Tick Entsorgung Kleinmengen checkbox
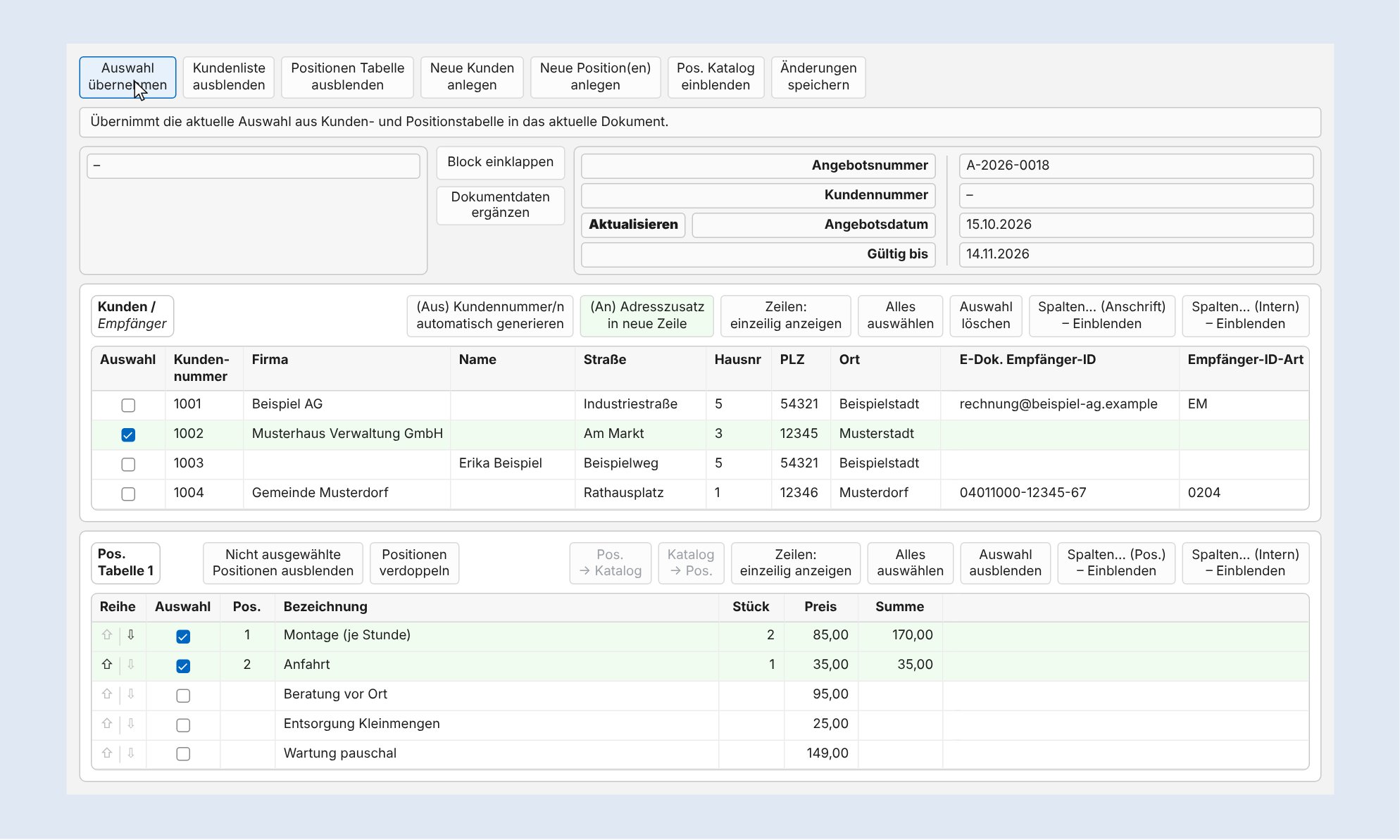Screen dimensions: 1400x840 (x=183, y=725)
